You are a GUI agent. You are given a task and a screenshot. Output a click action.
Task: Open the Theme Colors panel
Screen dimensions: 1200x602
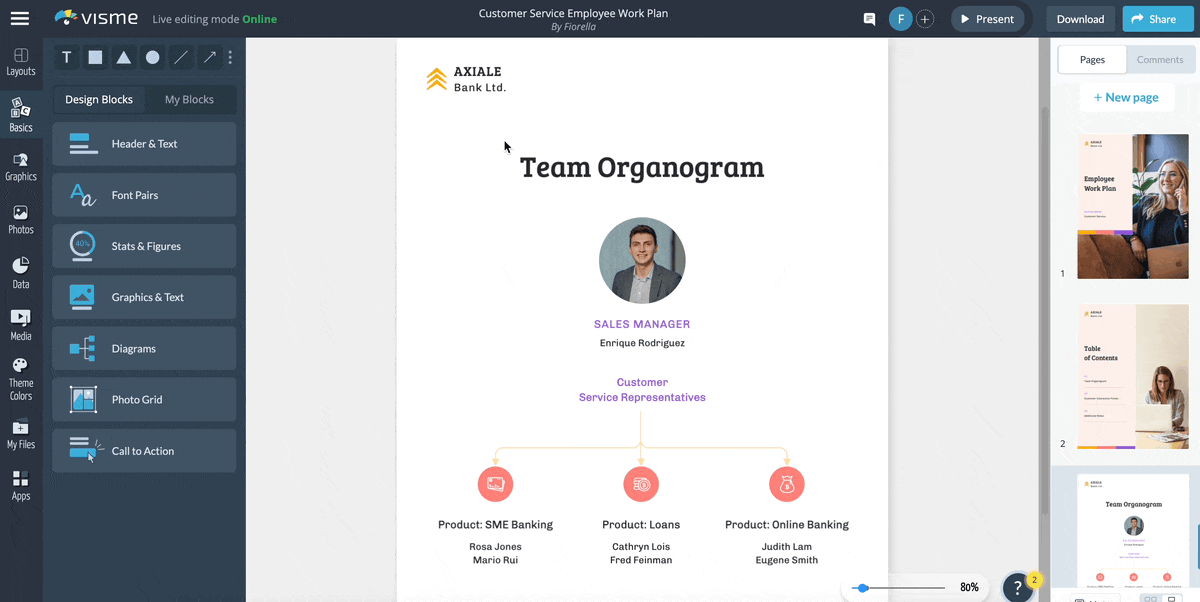click(21, 378)
